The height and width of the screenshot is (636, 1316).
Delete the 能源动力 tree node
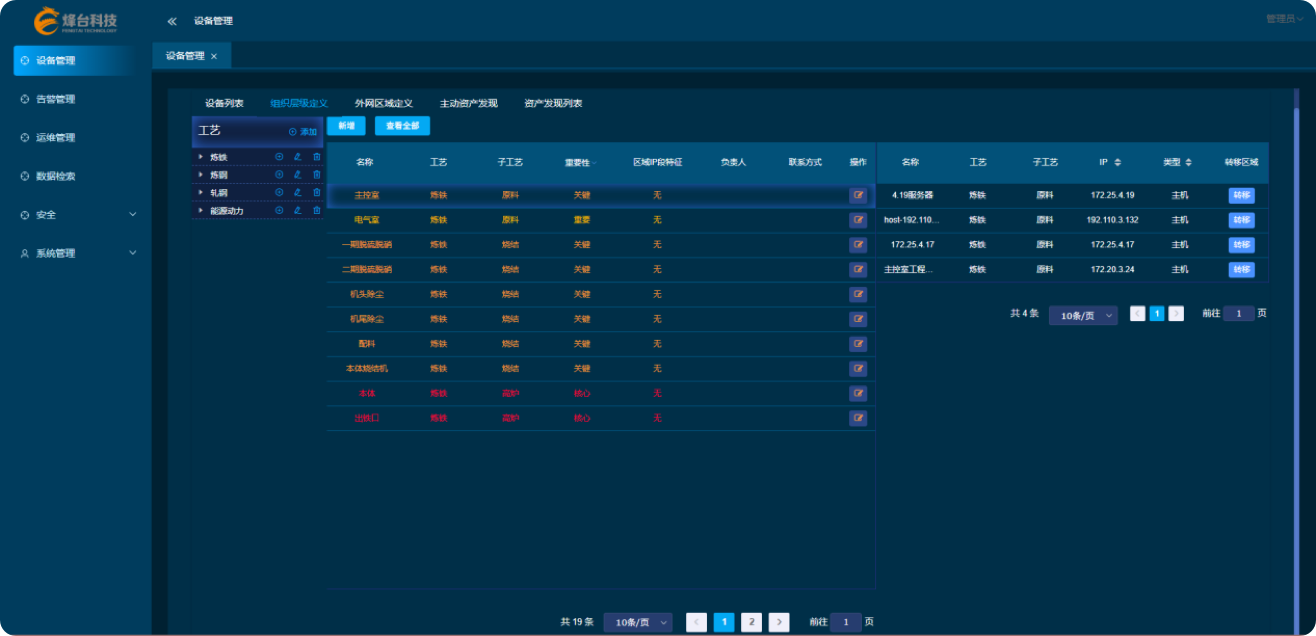pyautogui.click(x=317, y=211)
